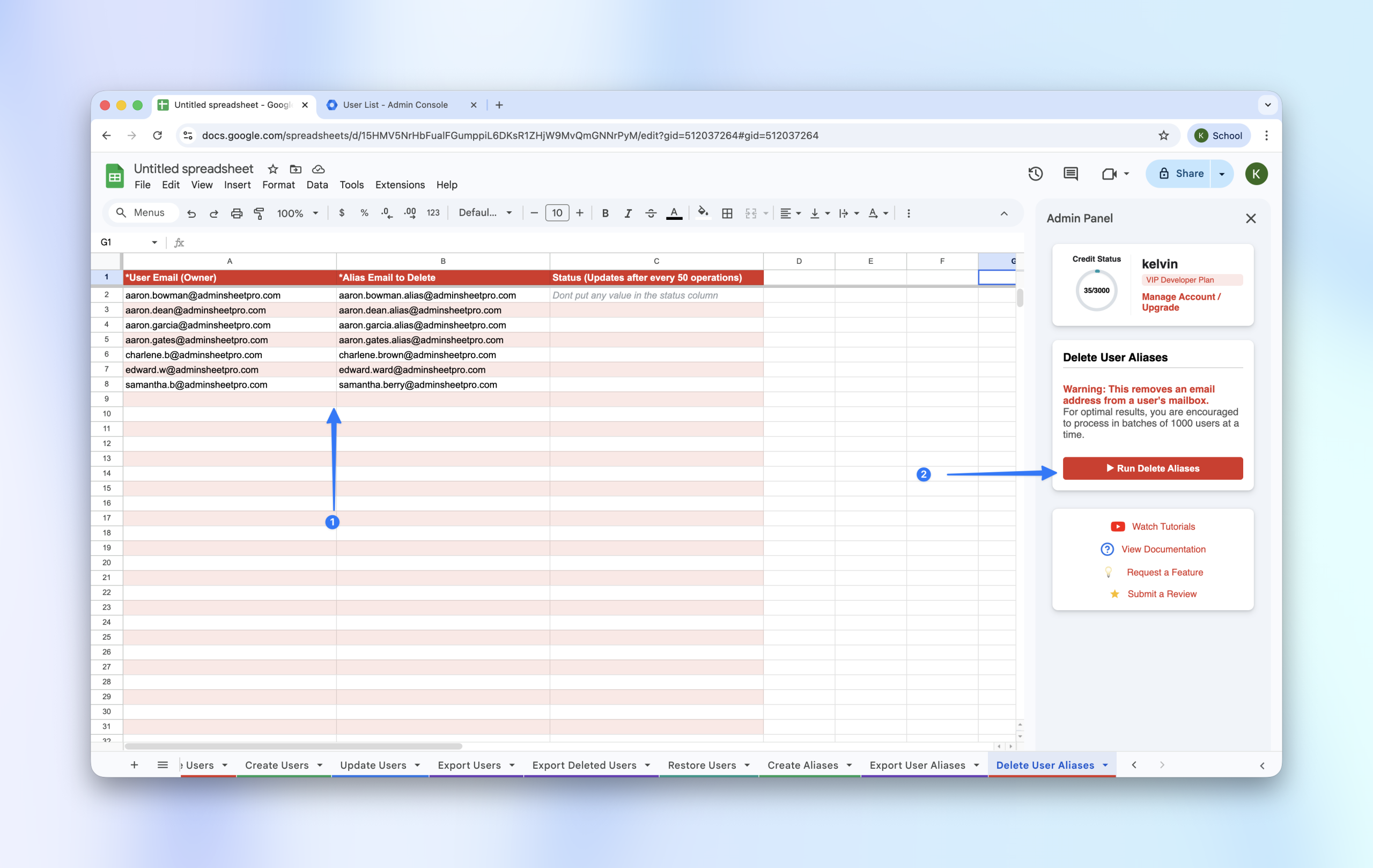1373x868 pixels.
Task: Expand the Share dropdown arrow
Action: click(x=1222, y=174)
